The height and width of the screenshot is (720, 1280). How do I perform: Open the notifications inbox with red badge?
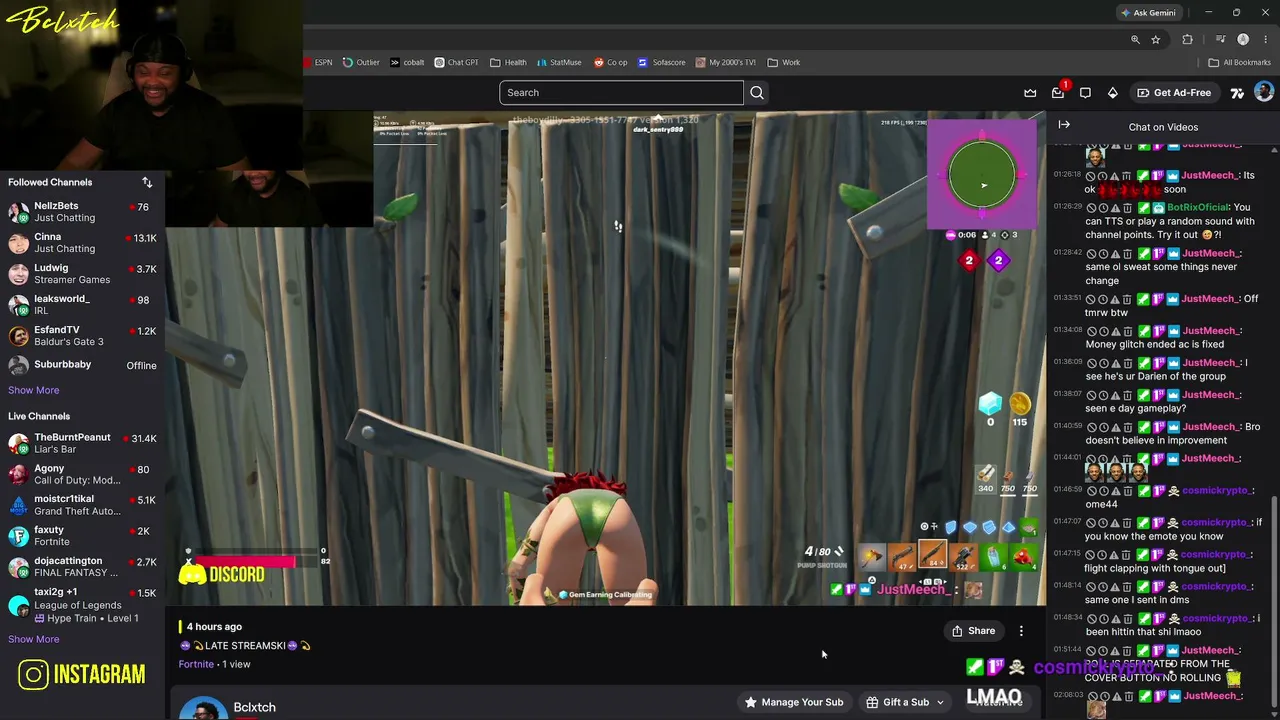click(1058, 93)
